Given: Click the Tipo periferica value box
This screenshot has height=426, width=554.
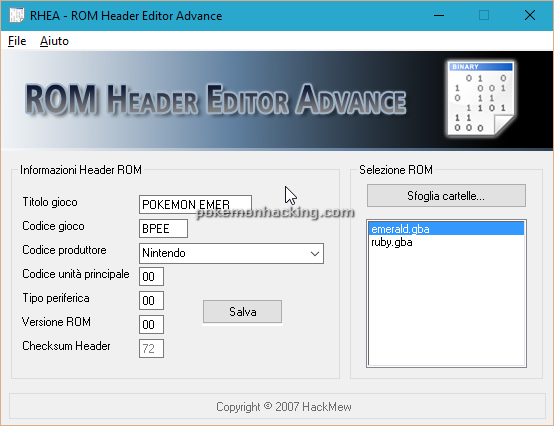Looking at the screenshot, I should point(151,301).
